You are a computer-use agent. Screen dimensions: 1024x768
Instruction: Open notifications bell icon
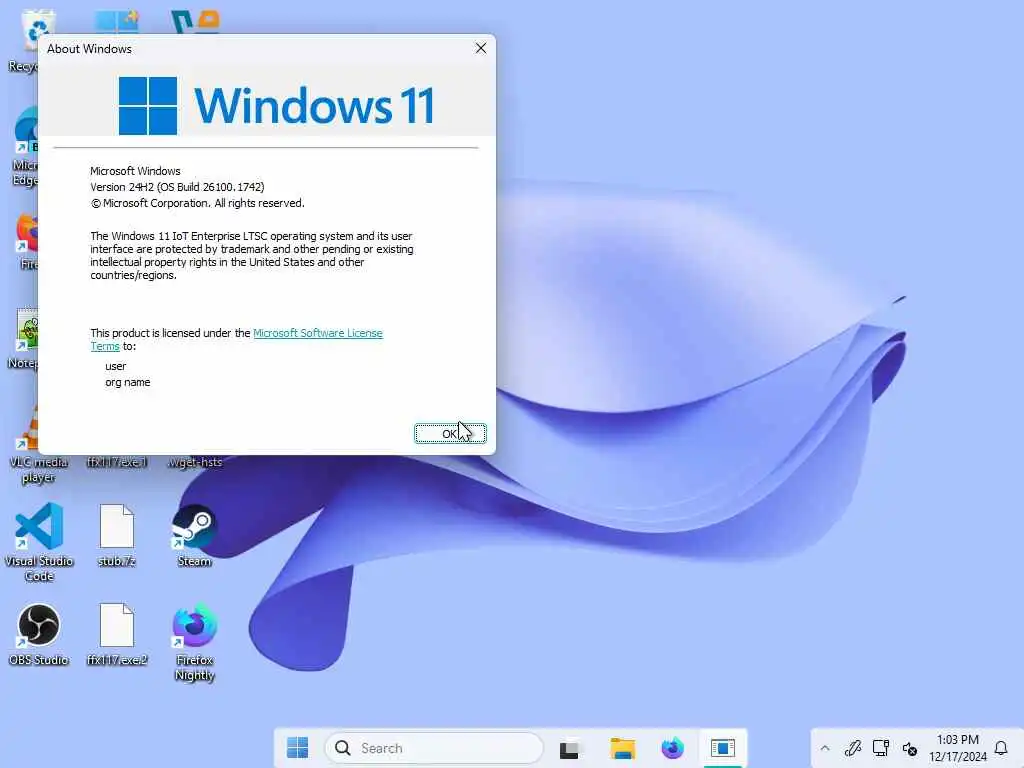point(1001,748)
